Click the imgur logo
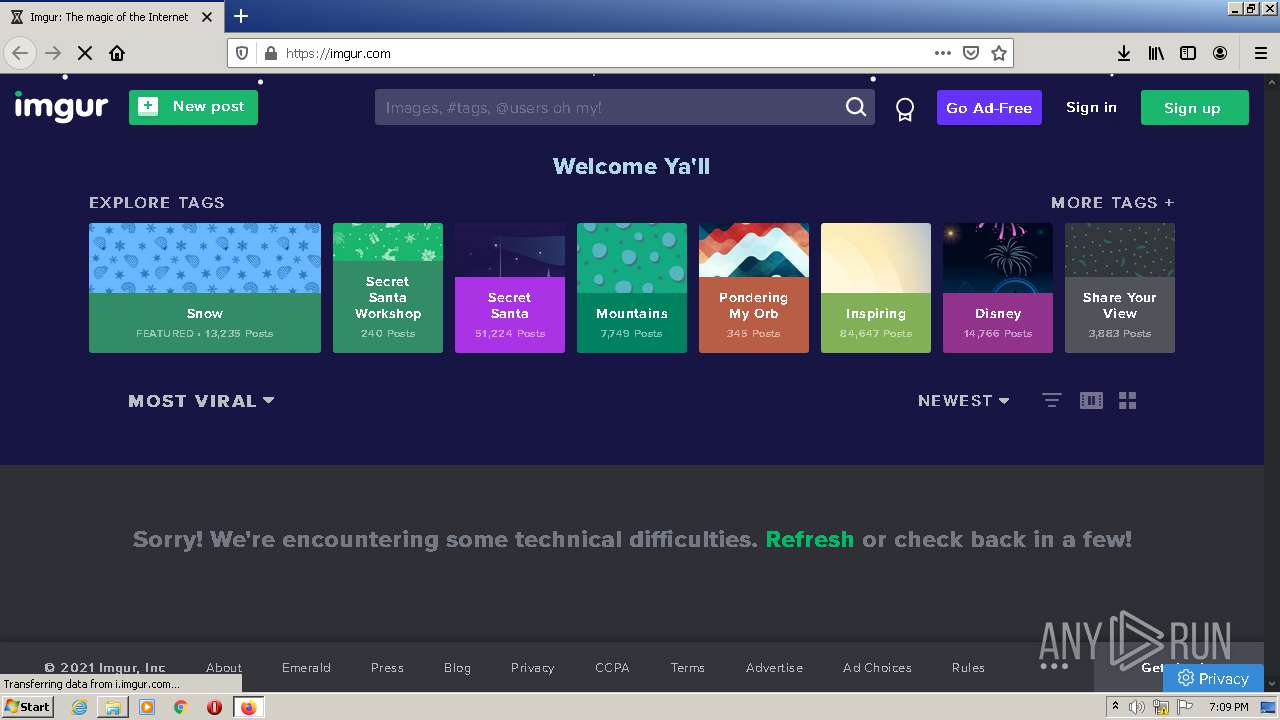 coord(61,107)
